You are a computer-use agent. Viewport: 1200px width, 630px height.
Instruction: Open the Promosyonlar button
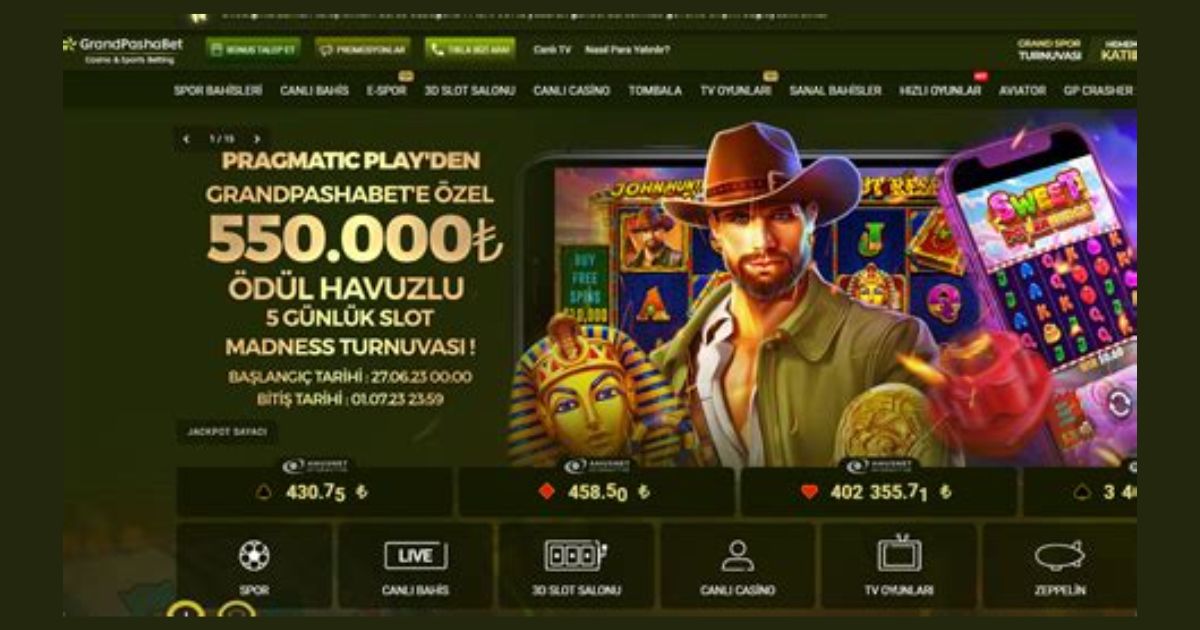pos(362,49)
